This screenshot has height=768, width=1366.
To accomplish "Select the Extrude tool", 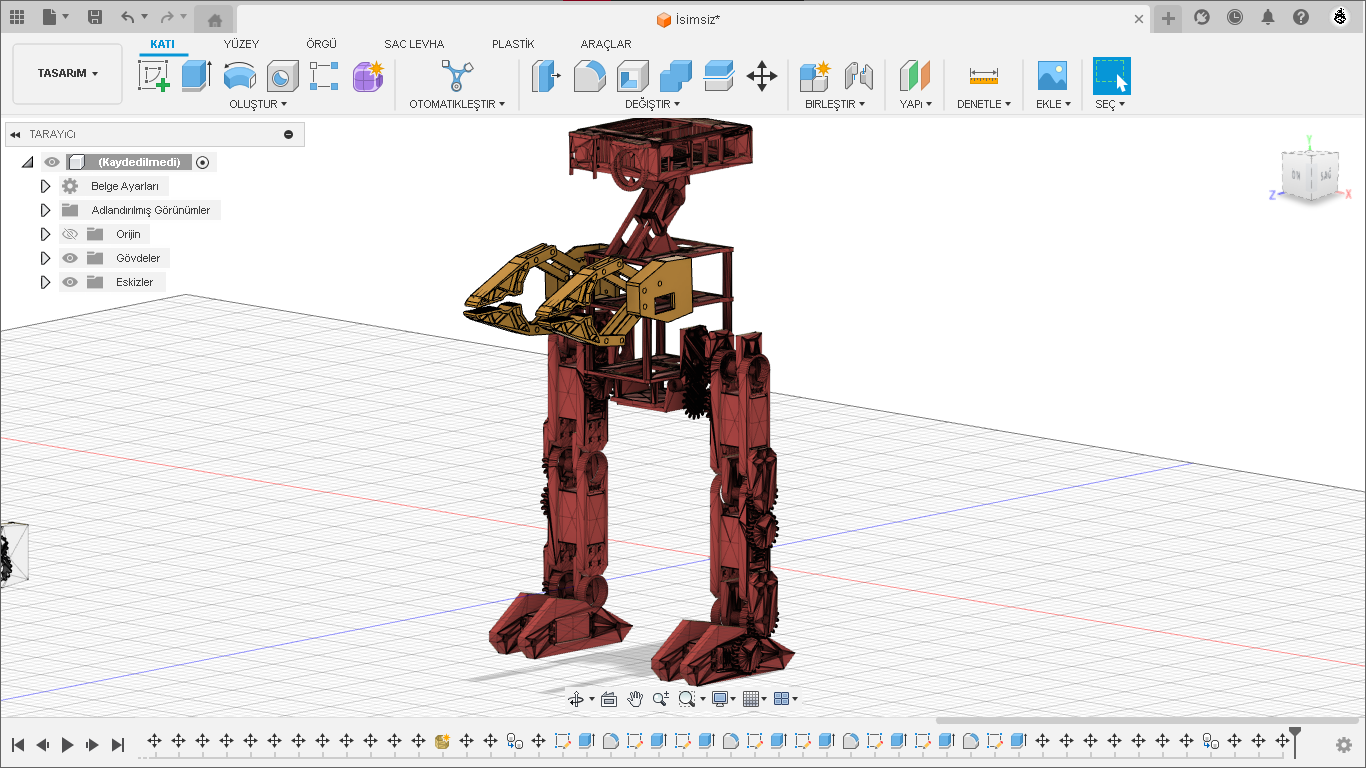I will pos(196,76).
